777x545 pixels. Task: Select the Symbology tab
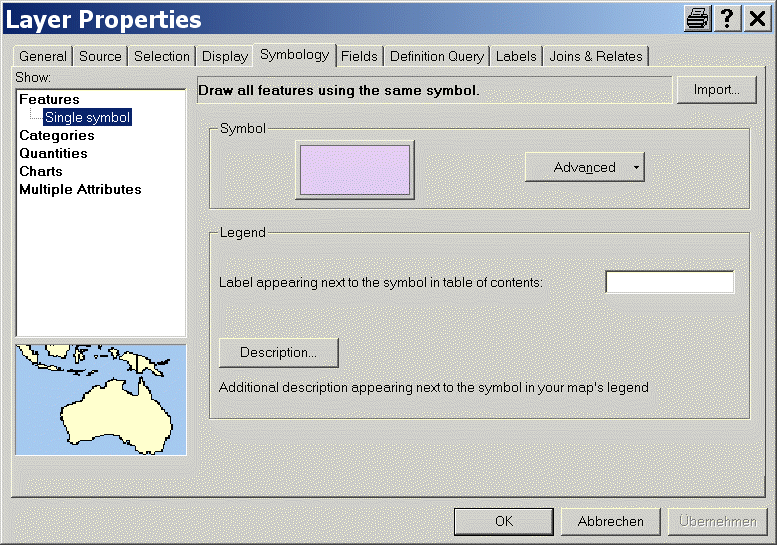pos(294,54)
